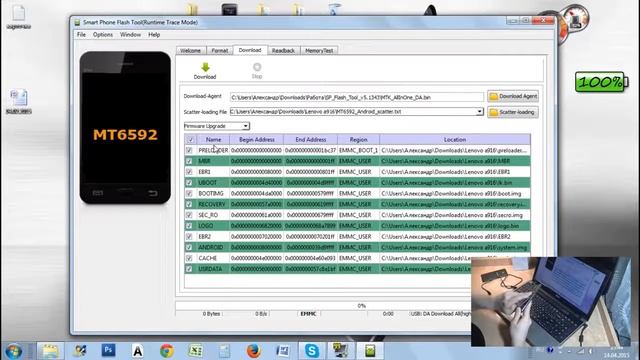Click the EMMC_BOOT_1 region cell
Screen dimensions: 640x360
[x=358, y=150]
